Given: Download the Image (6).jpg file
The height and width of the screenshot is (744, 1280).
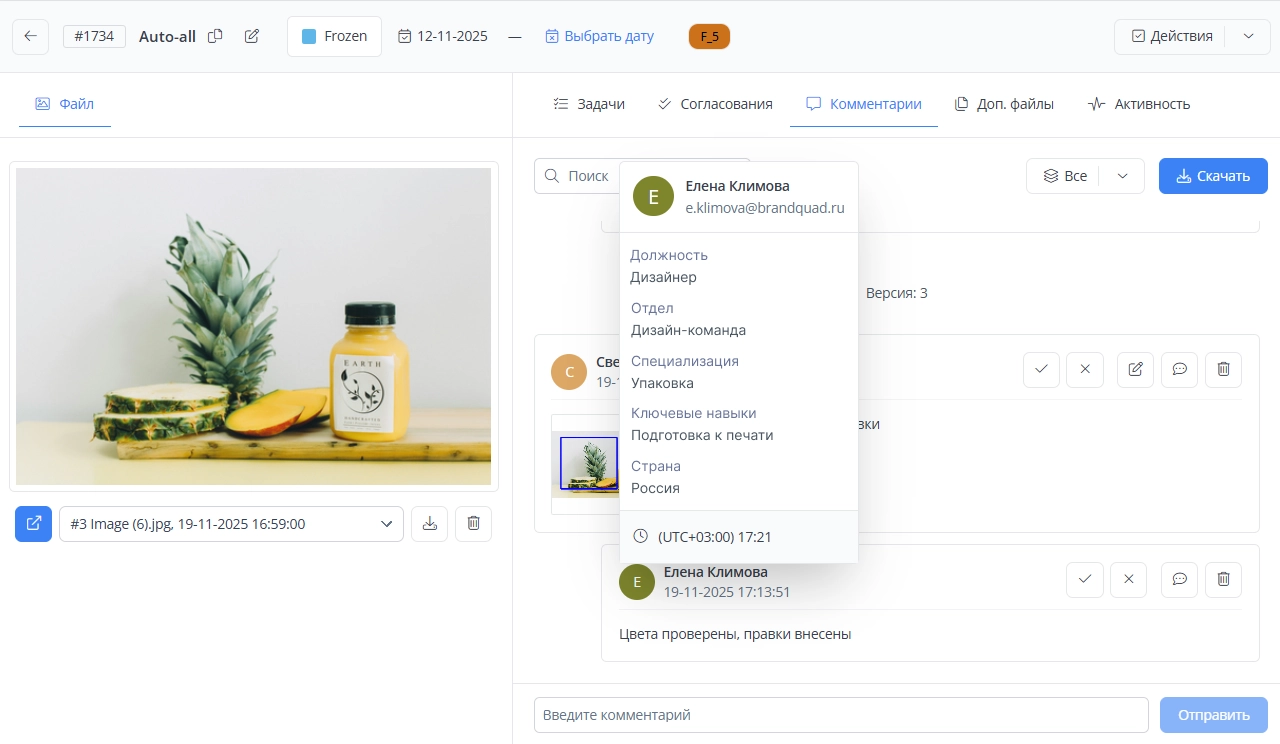Looking at the screenshot, I should tap(429, 524).
